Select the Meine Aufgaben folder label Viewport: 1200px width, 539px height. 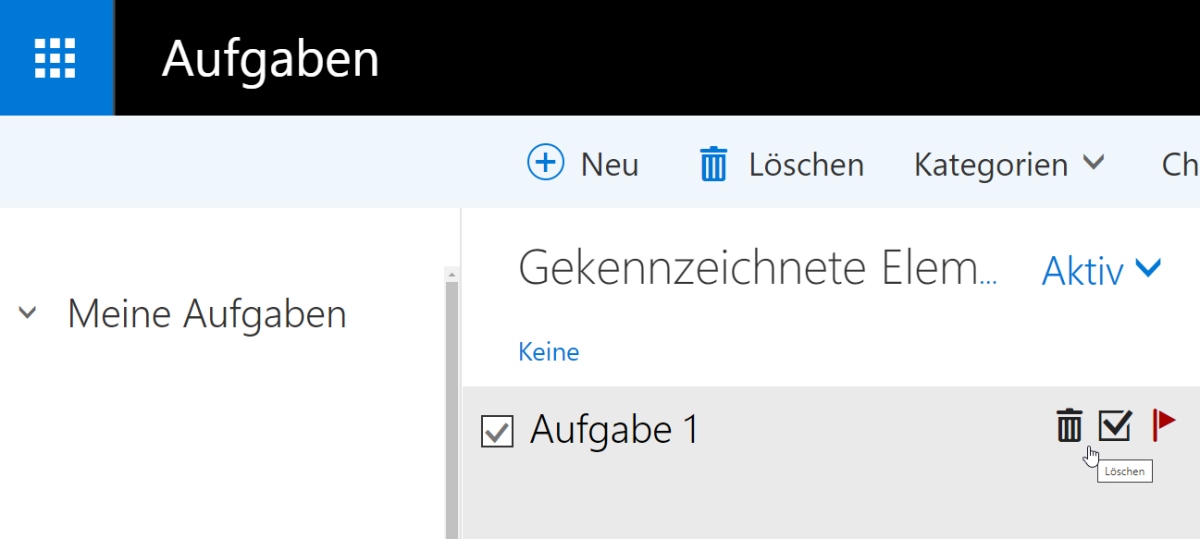207,314
